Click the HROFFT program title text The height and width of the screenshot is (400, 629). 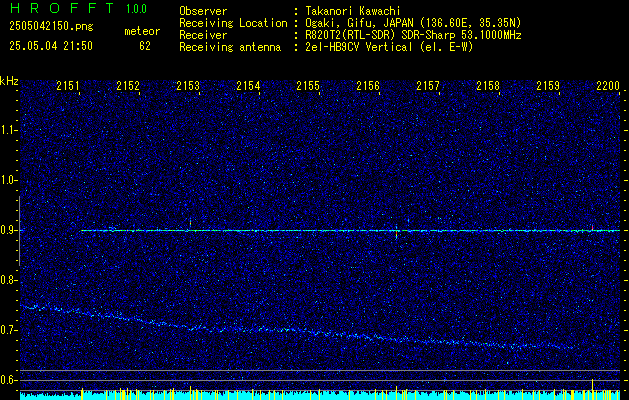tap(61, 8)
